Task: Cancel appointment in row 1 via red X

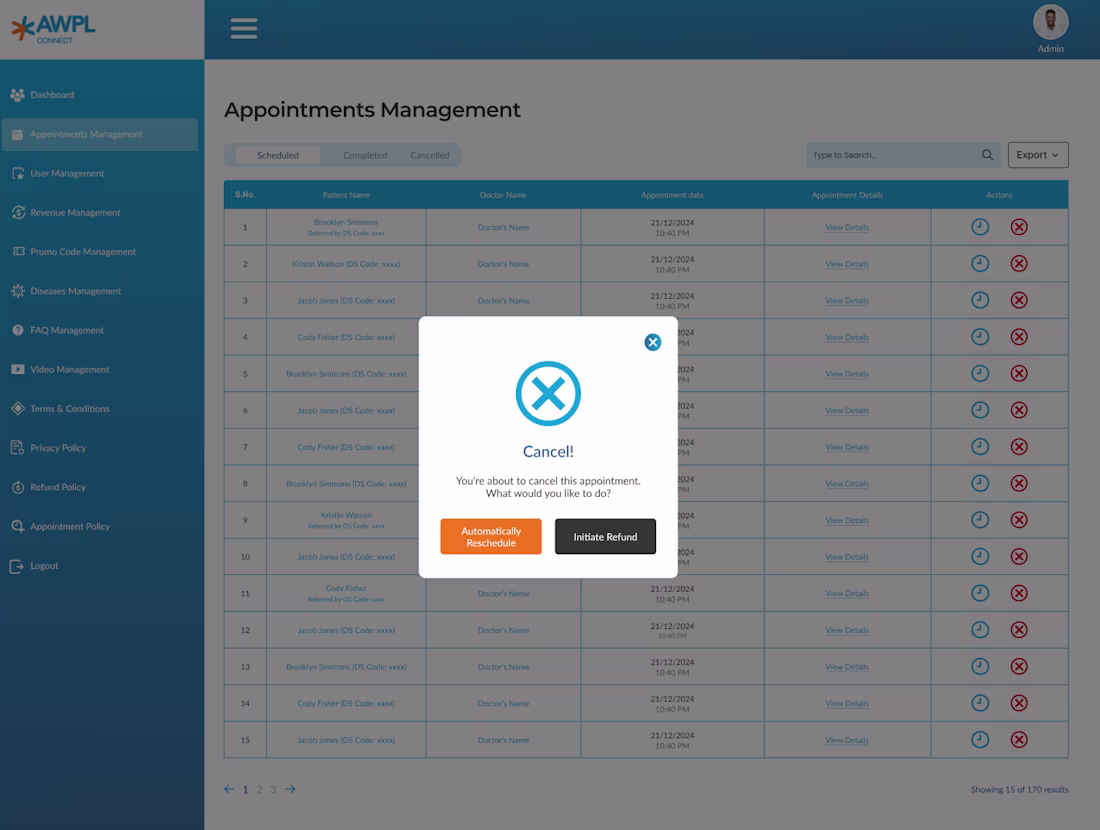Action: (x=1019, y=227)
